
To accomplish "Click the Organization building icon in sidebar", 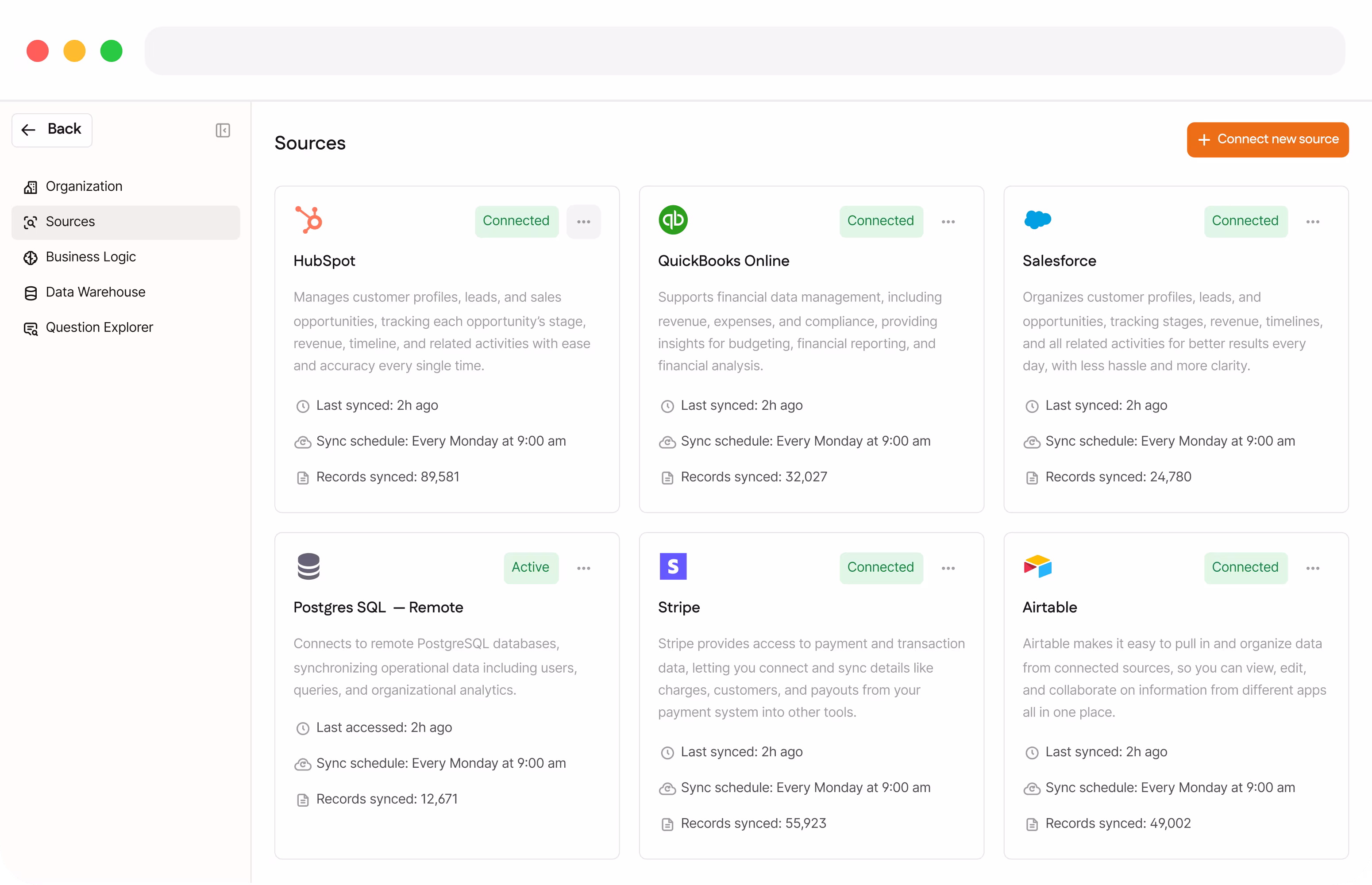I will pos(31,187).
